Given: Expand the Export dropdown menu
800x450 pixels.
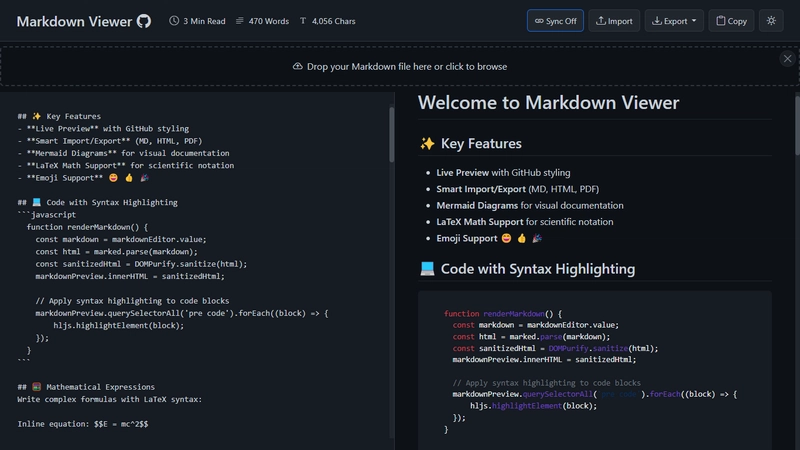Looking at the screenshot, I should [674, 21].
